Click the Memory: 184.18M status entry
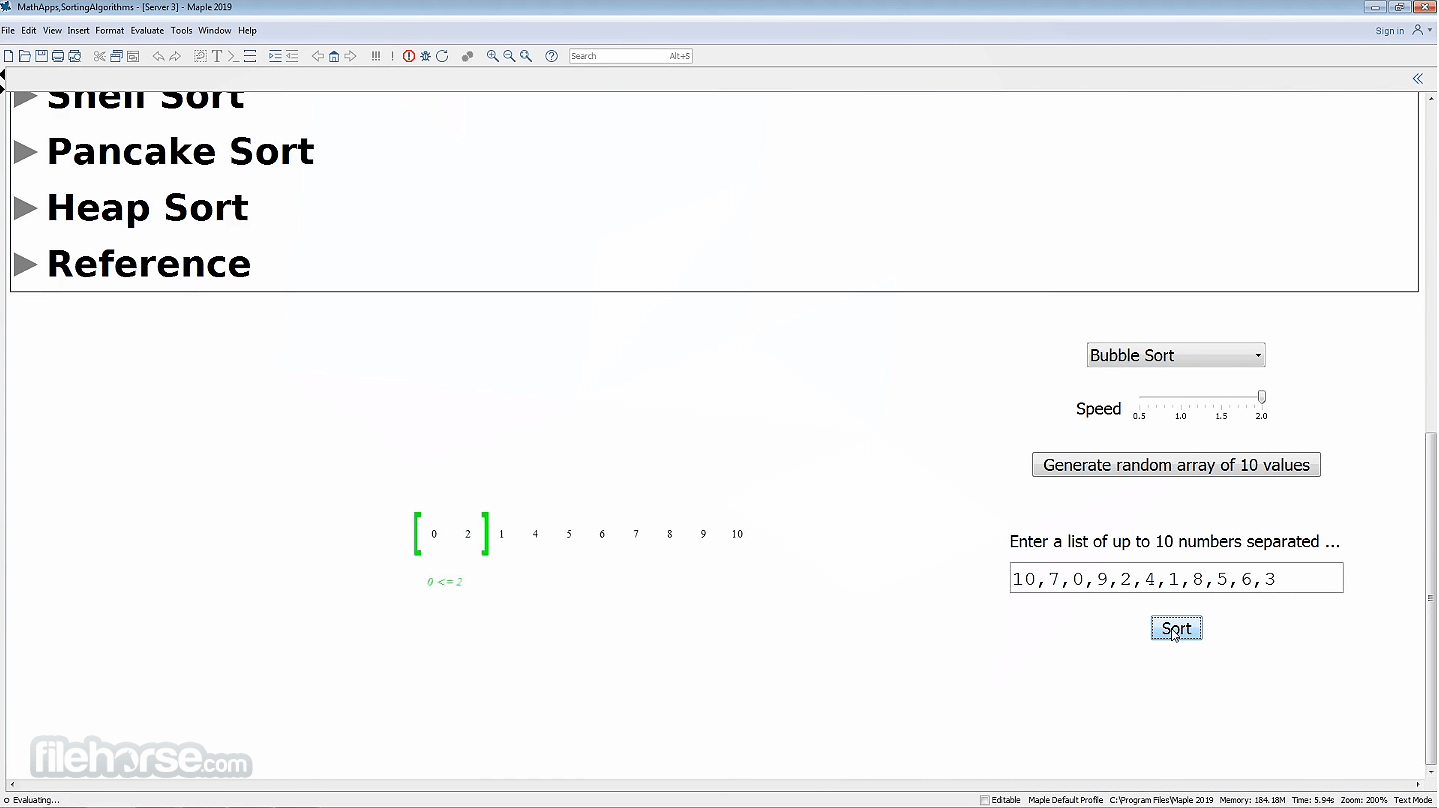The image size is (1439, 808). click(x=1253, y=800)
